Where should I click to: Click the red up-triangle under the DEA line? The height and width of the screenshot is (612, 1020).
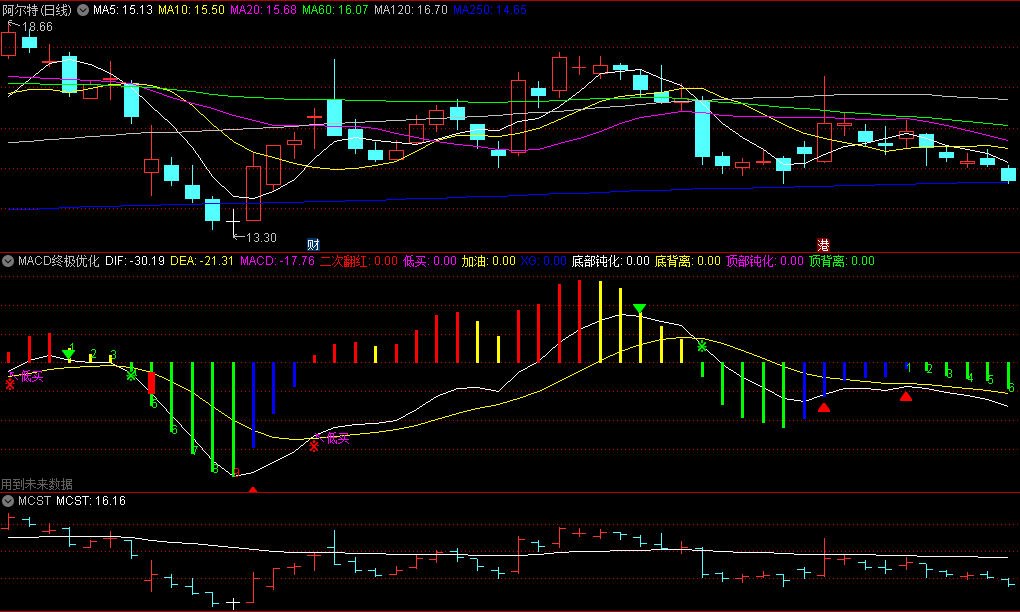906,395
